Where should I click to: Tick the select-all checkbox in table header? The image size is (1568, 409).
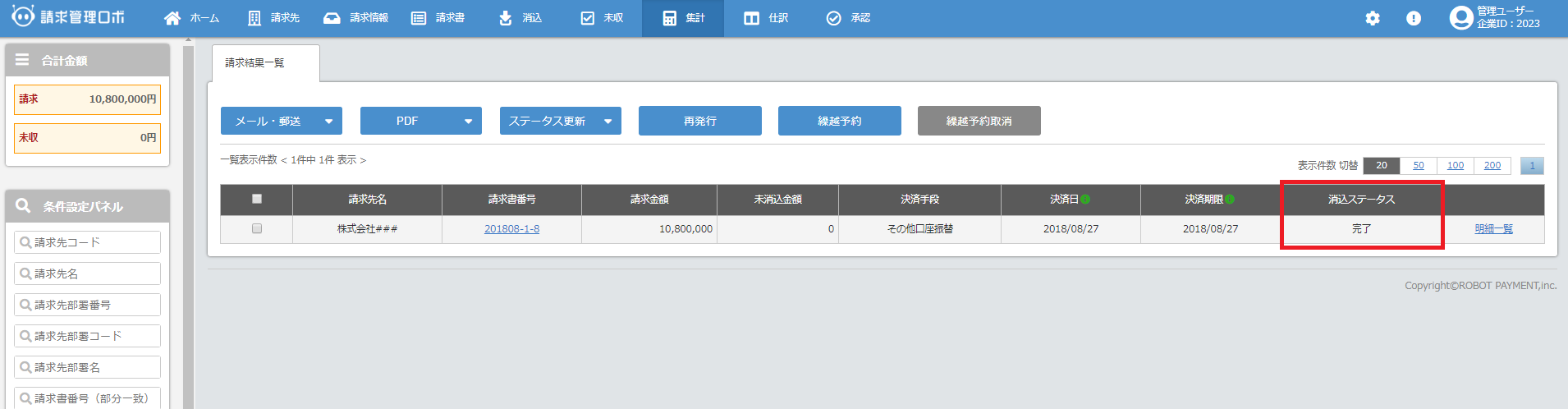pos(257,199)
